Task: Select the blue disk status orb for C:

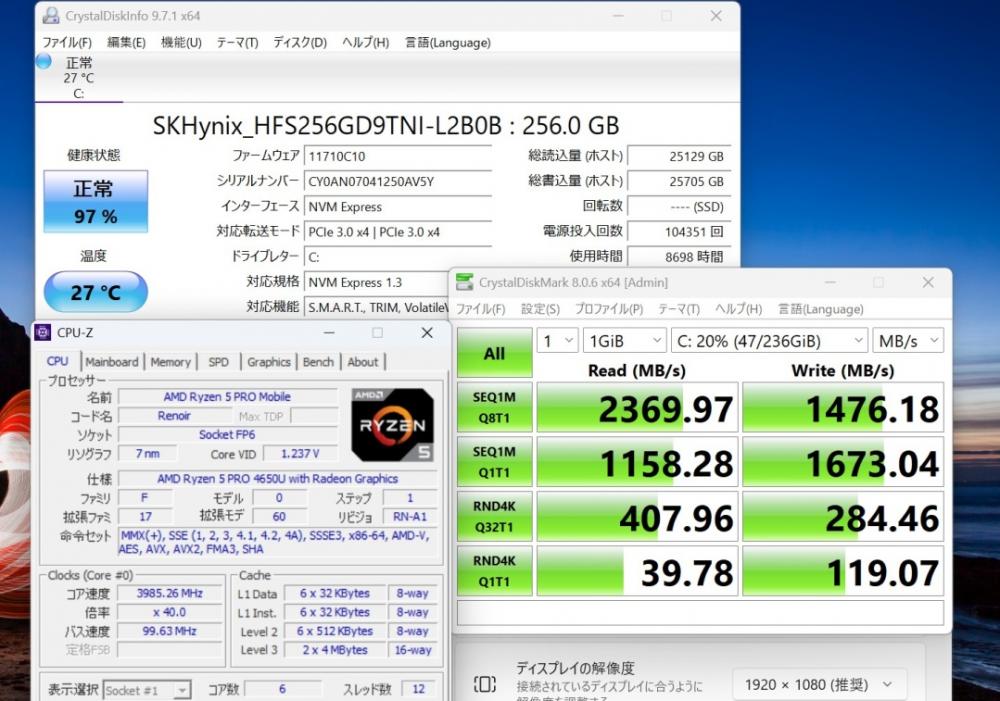Action: tap(43, 61)
